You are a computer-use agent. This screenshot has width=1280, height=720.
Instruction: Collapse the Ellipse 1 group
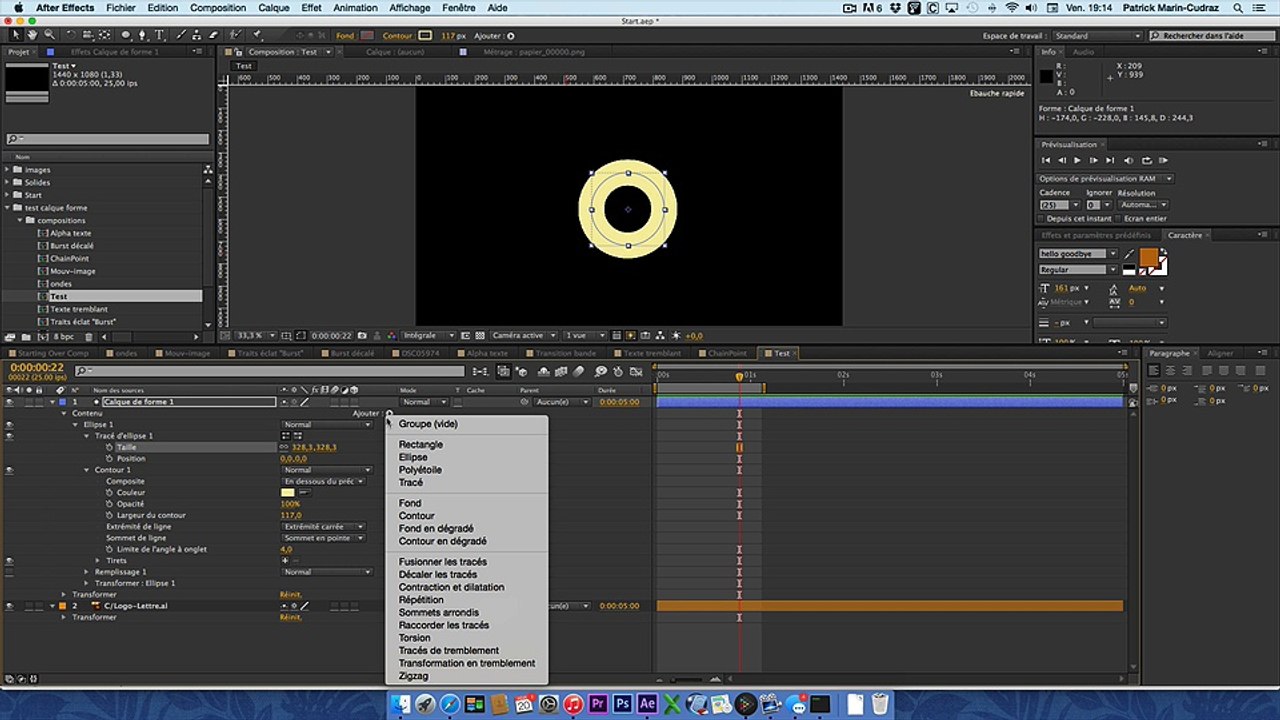point(75,425)
